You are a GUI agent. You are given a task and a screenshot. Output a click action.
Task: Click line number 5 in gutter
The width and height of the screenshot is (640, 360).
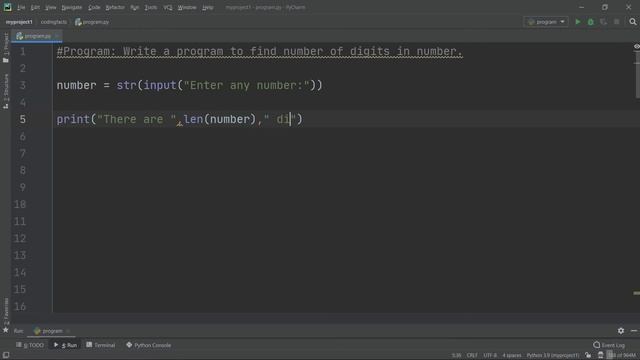22,119
